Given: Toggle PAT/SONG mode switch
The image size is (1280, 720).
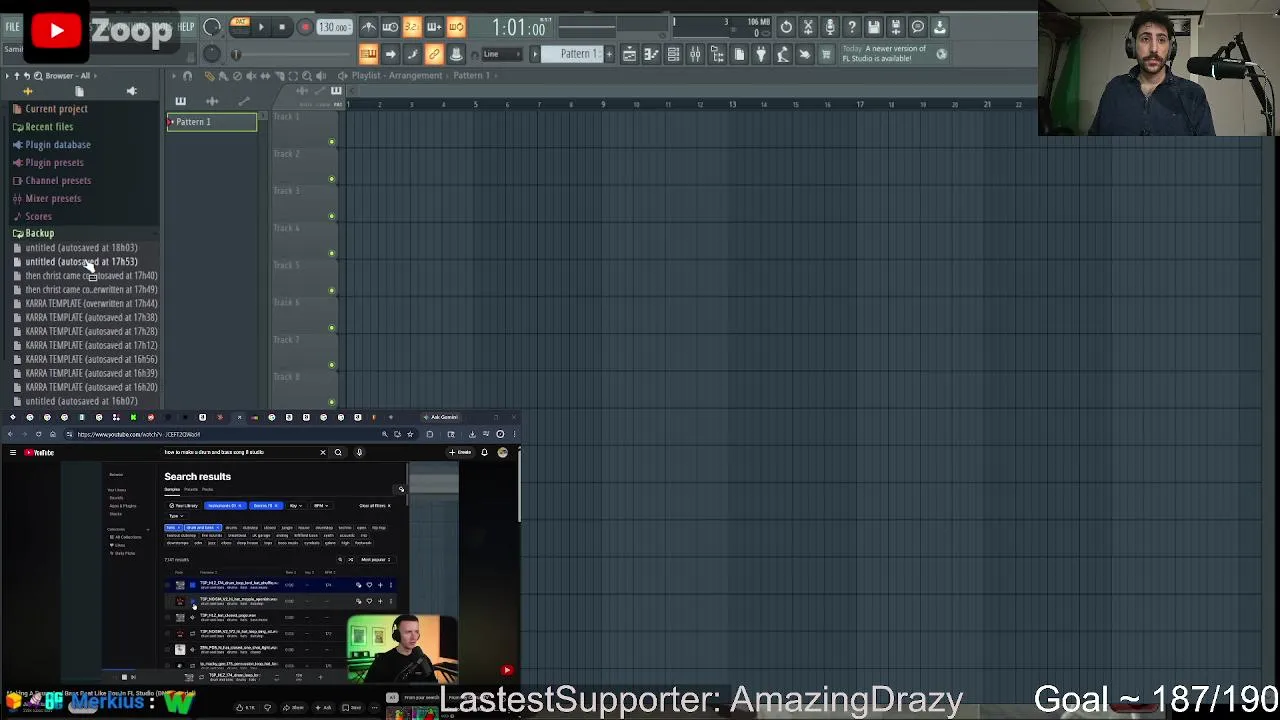Looking at the screenshot, I should [x=240, y=26].
